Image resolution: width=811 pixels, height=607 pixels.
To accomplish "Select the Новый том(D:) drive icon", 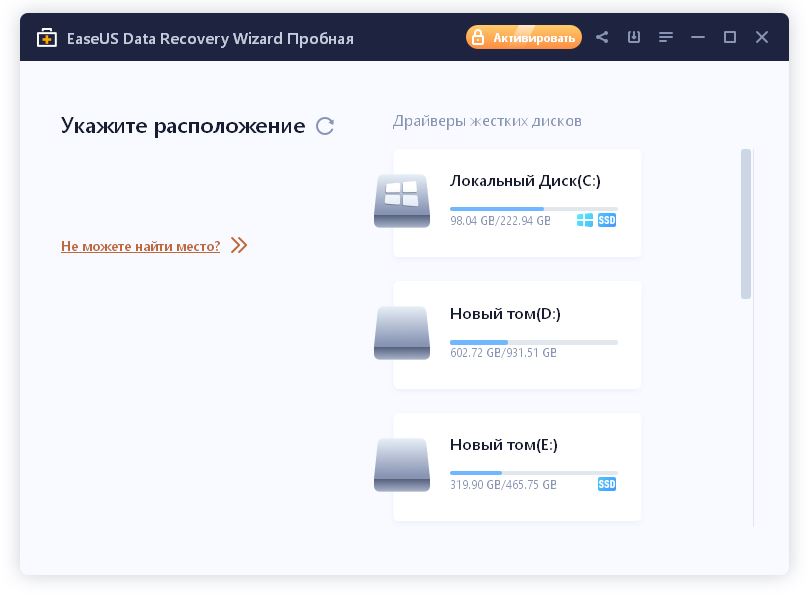I will tap(402, 333).
